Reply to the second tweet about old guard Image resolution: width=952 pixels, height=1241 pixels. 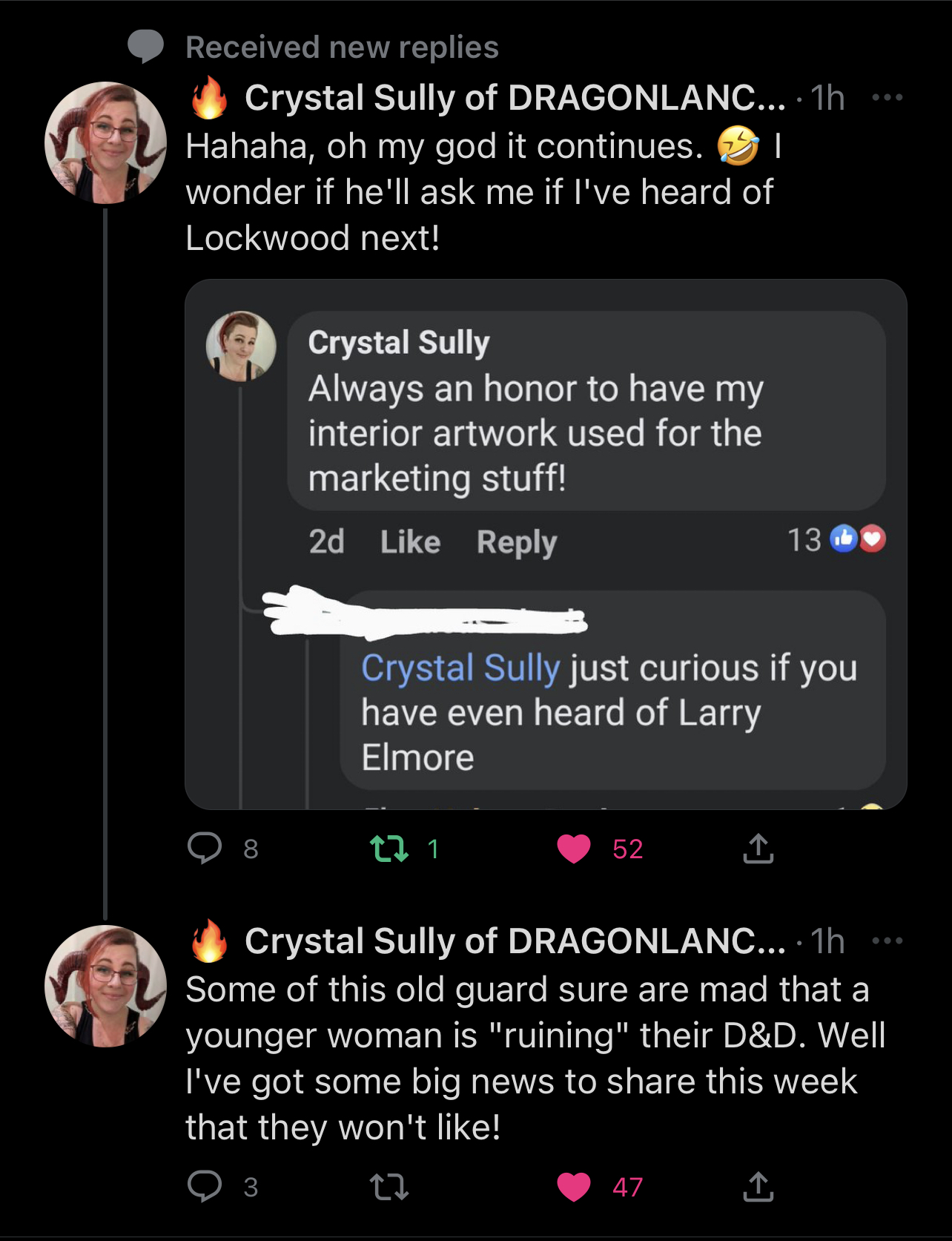coord(205,1186)
